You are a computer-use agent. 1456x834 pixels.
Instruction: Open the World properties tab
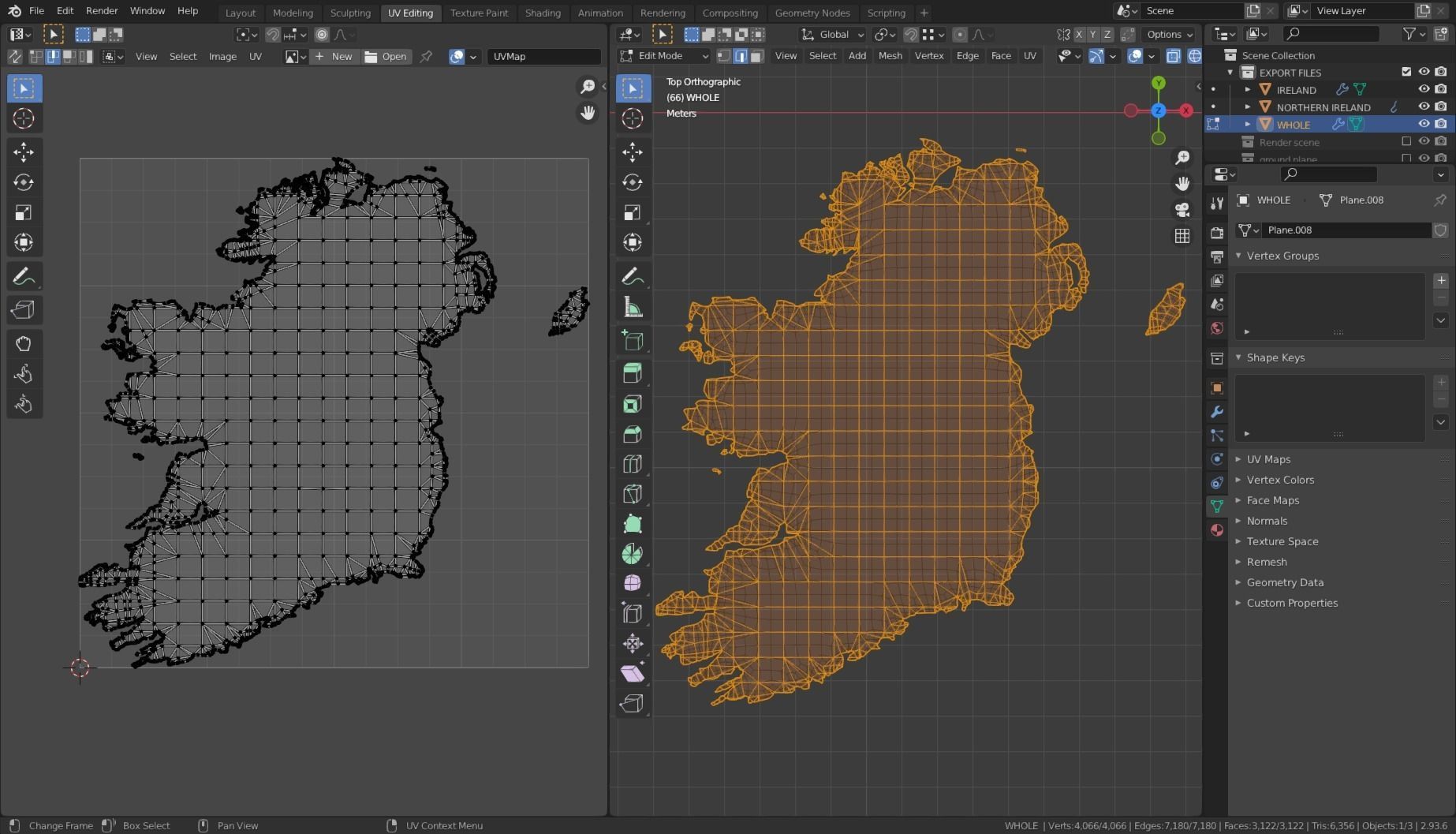click(x=1217, y=328)
